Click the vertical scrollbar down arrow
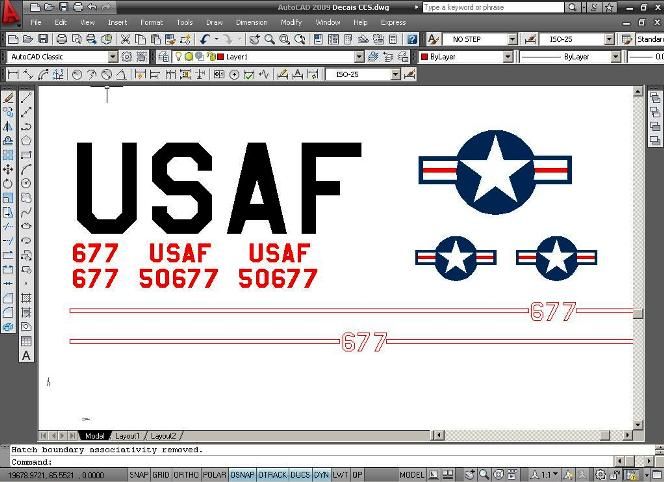The height and width of the screenshot is (482, 664). pos(638,425)
